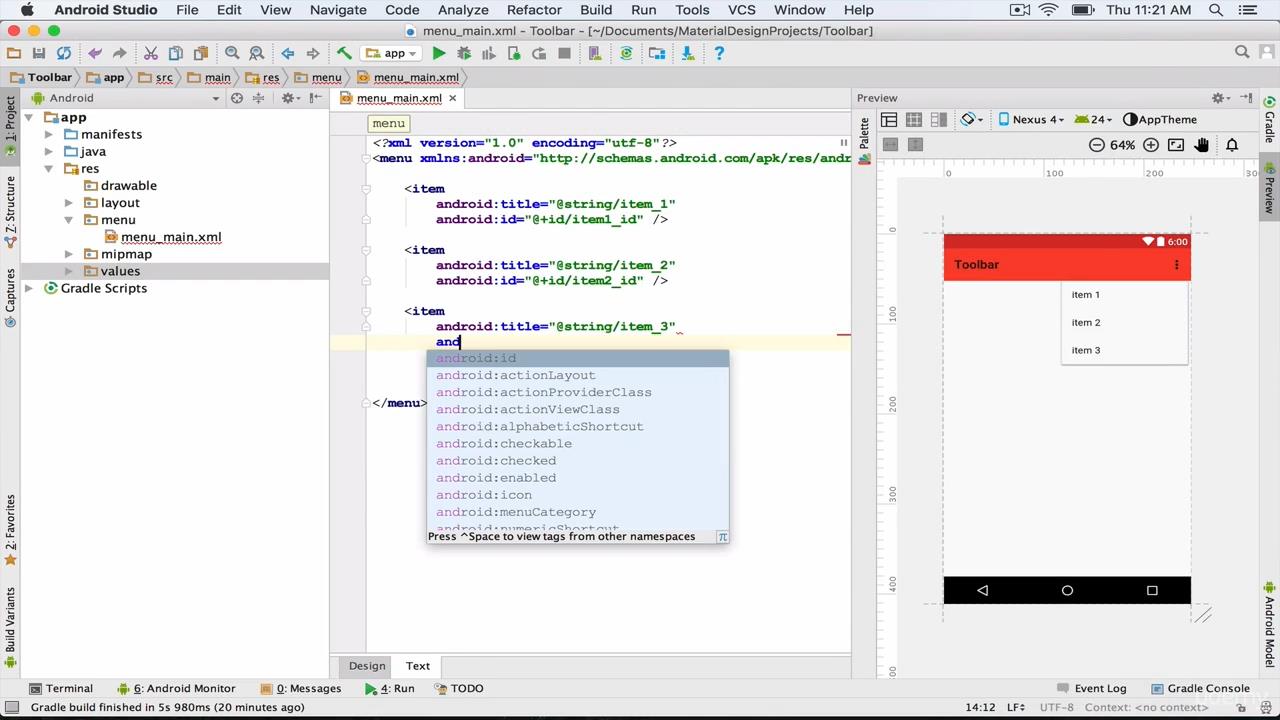Navigate back with the left arrow icon
This screenshot has width=1280, height=720.
pyautogui.click(x=288, y=53)
